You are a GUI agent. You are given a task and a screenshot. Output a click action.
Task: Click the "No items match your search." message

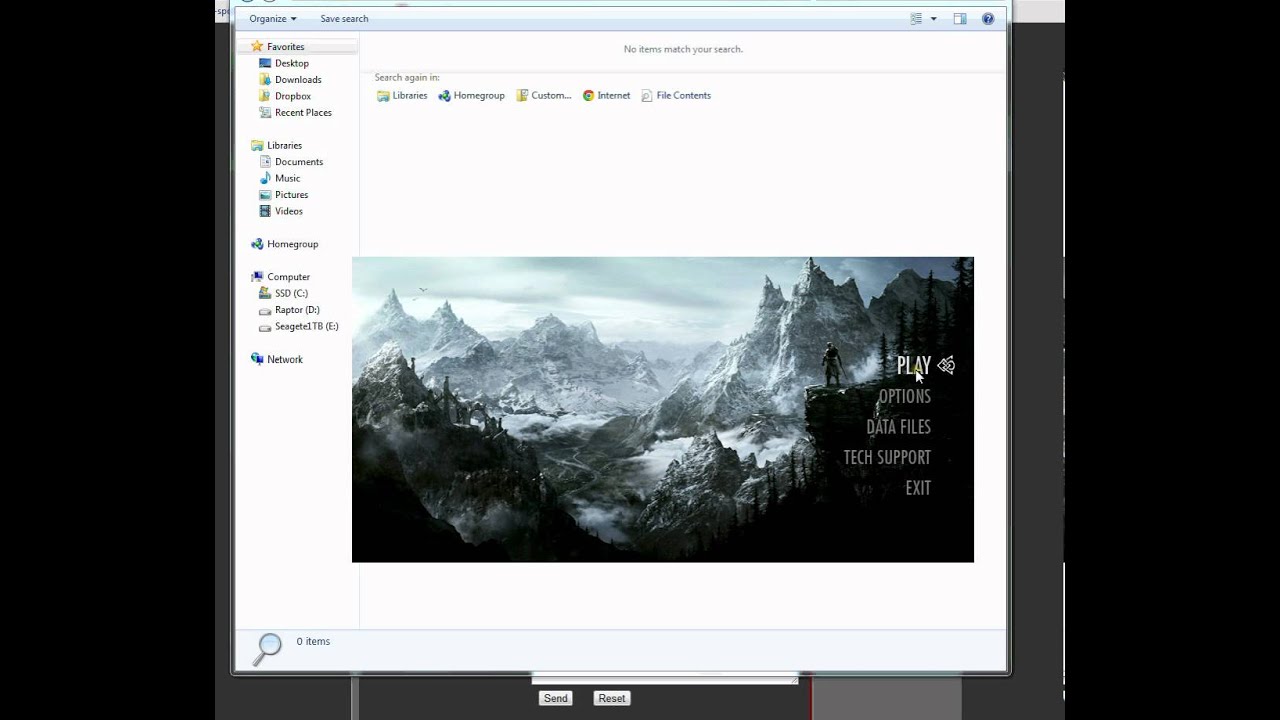click(x=683, y=49)
